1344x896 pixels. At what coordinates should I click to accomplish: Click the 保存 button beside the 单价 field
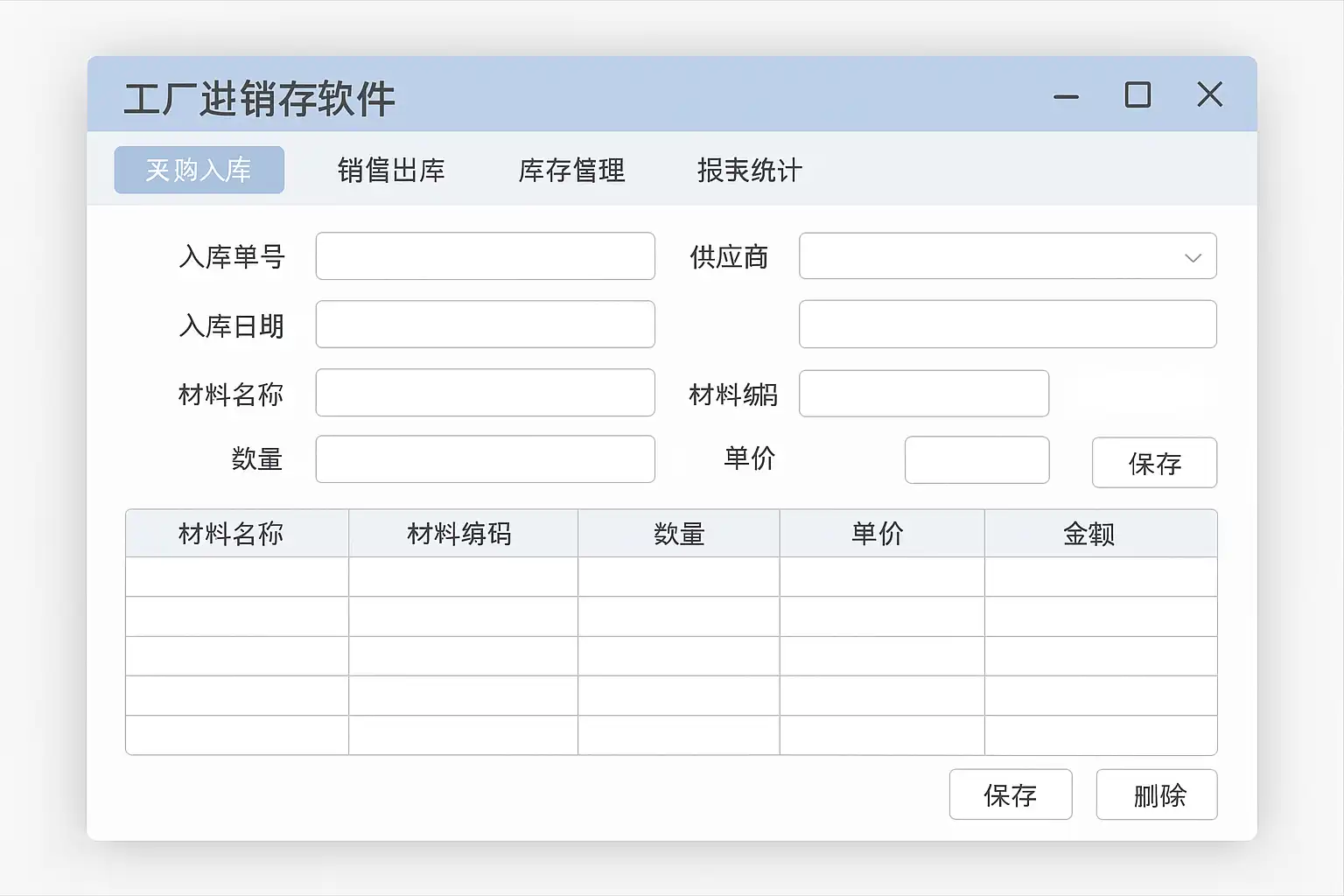[1155, 462]
